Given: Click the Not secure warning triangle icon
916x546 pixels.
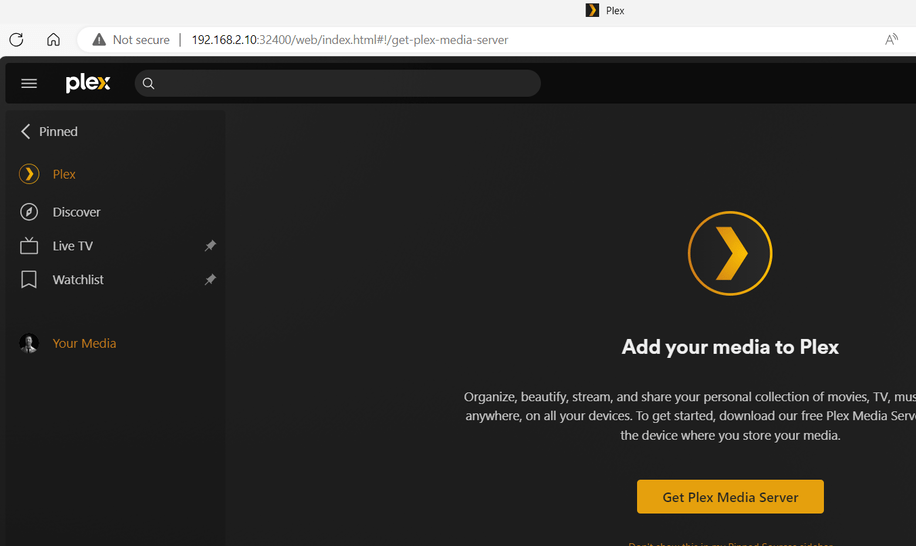Looking at the screenshot, I should [99, 40].
